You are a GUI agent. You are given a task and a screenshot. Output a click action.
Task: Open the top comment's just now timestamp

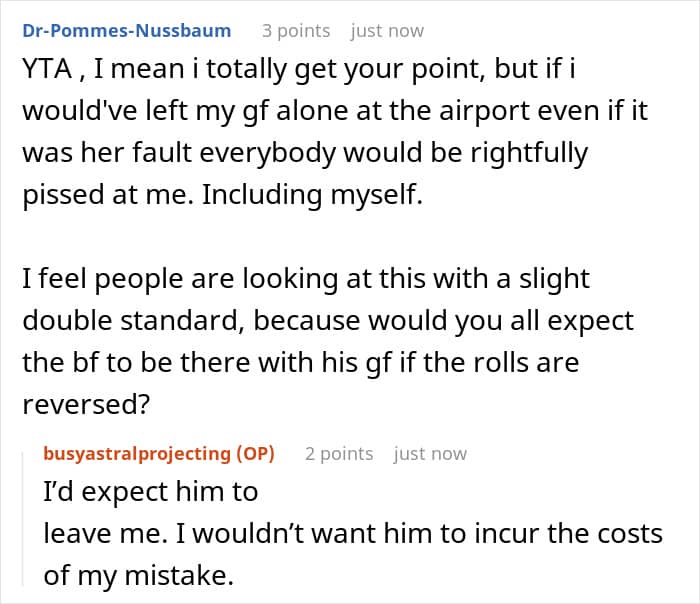point(387,31)
